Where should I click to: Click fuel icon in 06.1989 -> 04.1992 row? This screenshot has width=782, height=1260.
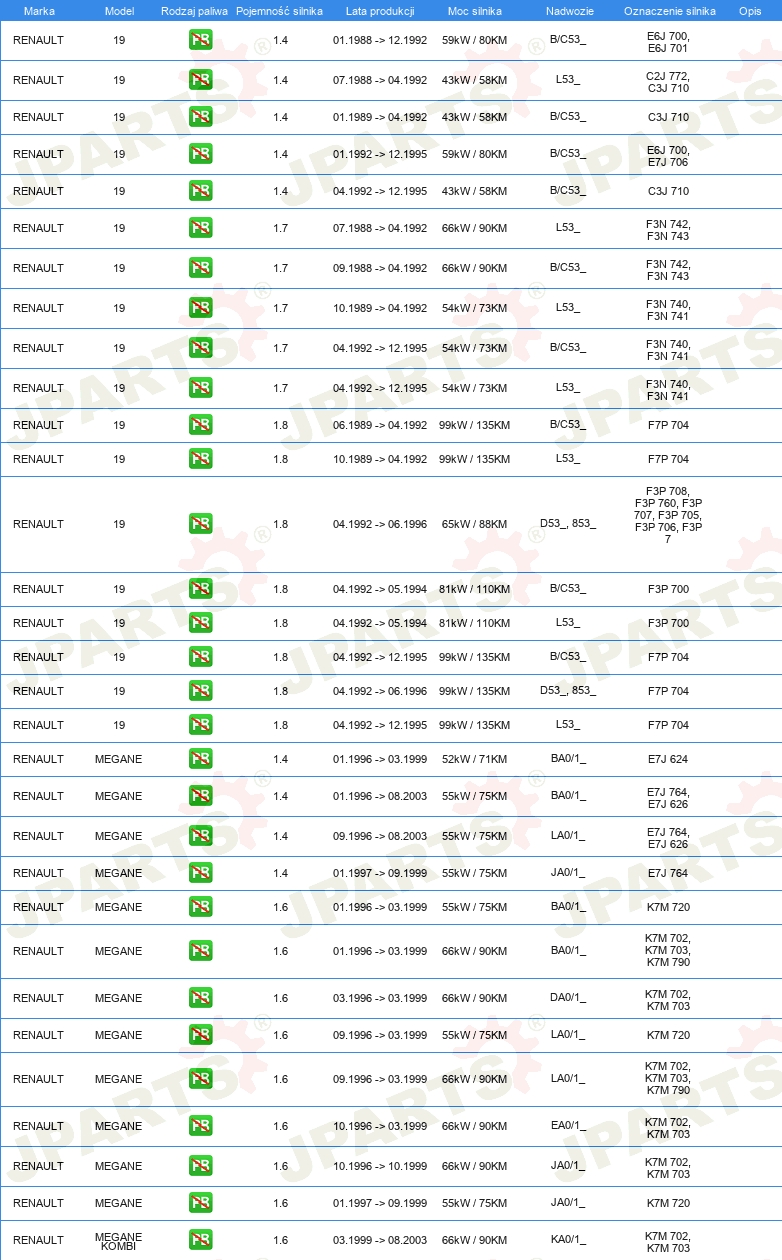point(200,425)
